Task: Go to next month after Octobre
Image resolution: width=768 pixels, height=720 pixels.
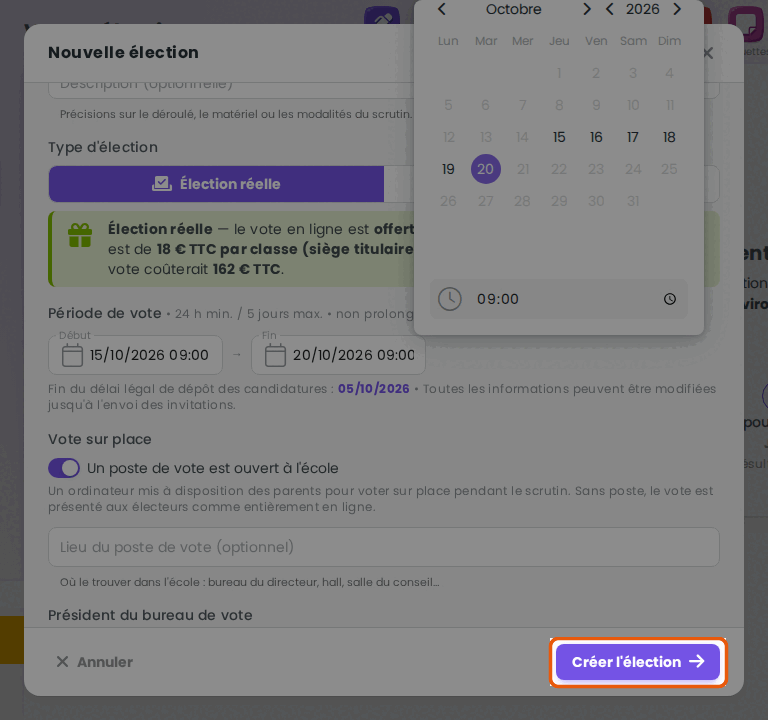Action: click(x=586, y=9)
